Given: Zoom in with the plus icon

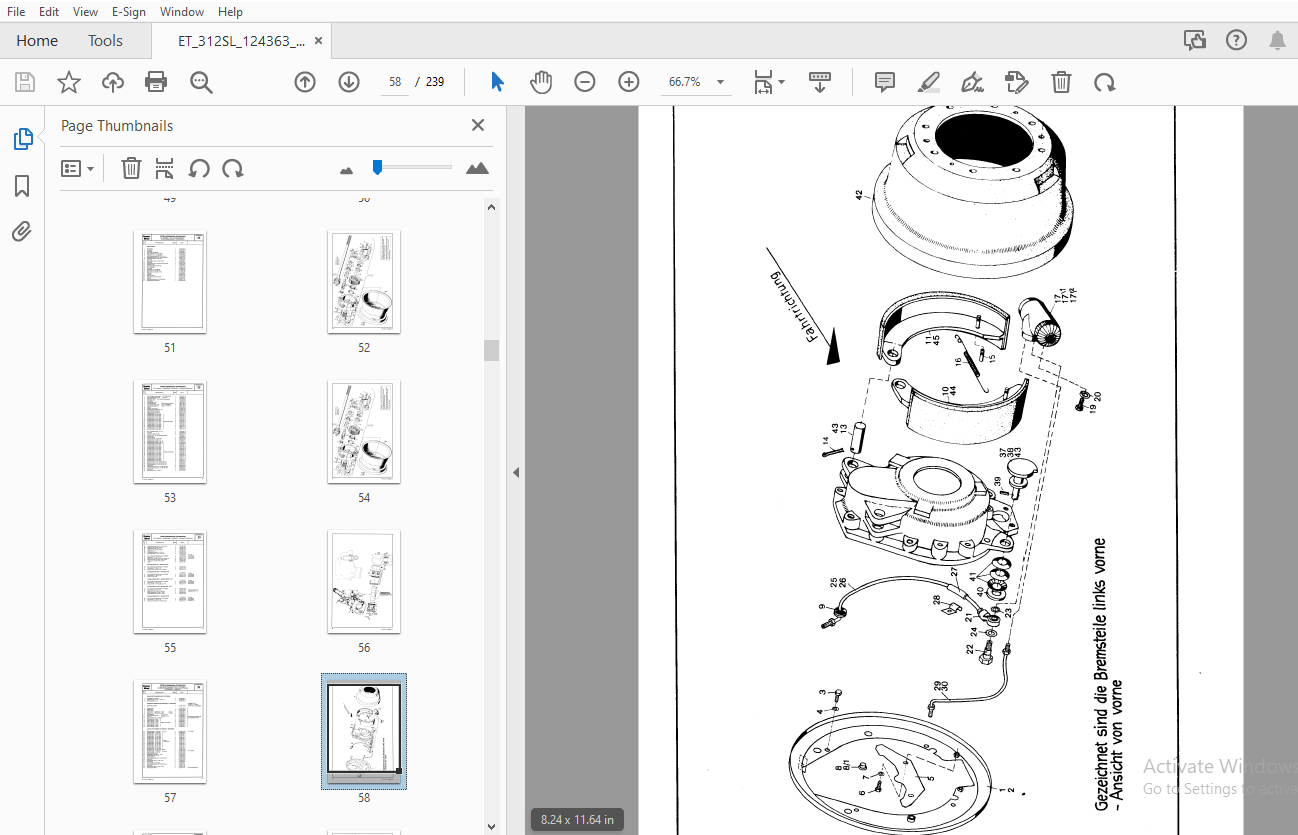Looking at the screenshot, I should pyautogui.click(x=629, y=82).
